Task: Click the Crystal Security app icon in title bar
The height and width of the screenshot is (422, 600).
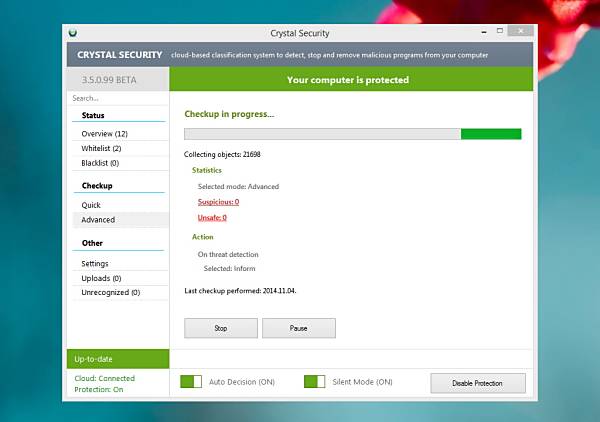Action: [x=73, y=33]
